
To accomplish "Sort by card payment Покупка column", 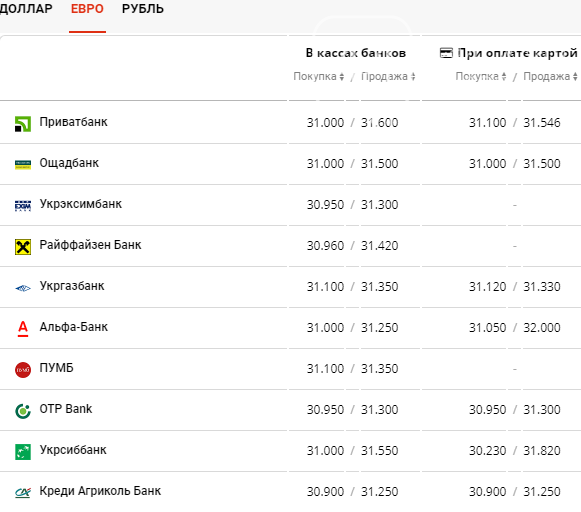I will [x=481, y=76].
